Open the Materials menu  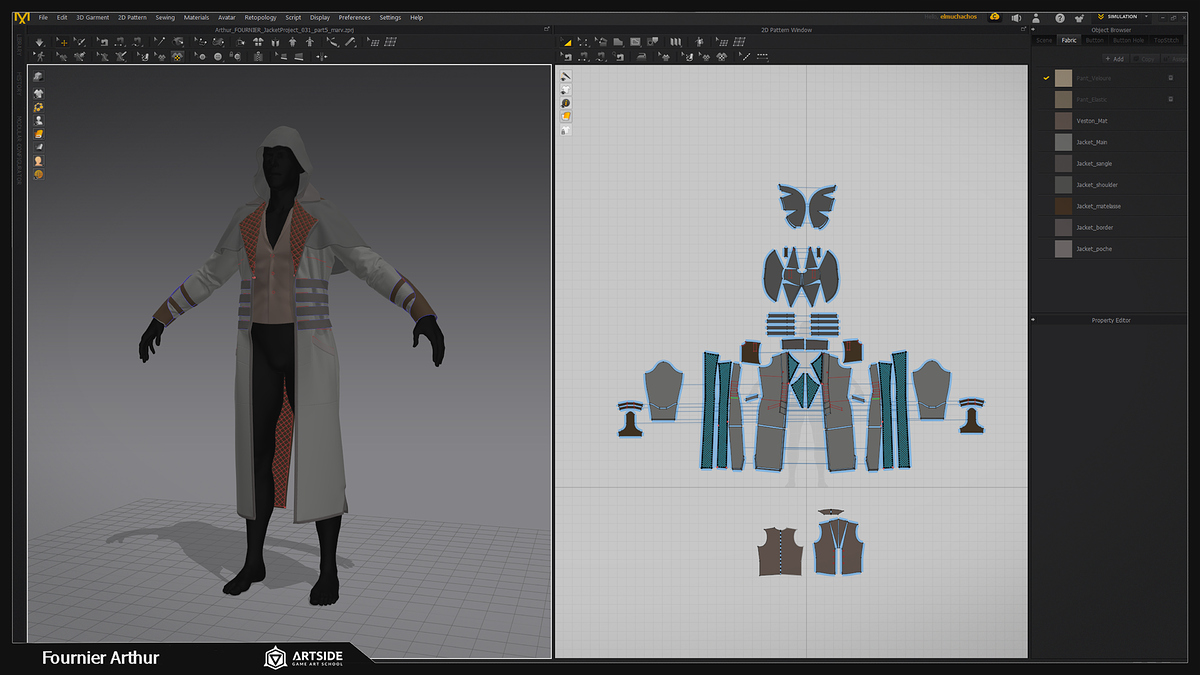[x=196, y=17]
